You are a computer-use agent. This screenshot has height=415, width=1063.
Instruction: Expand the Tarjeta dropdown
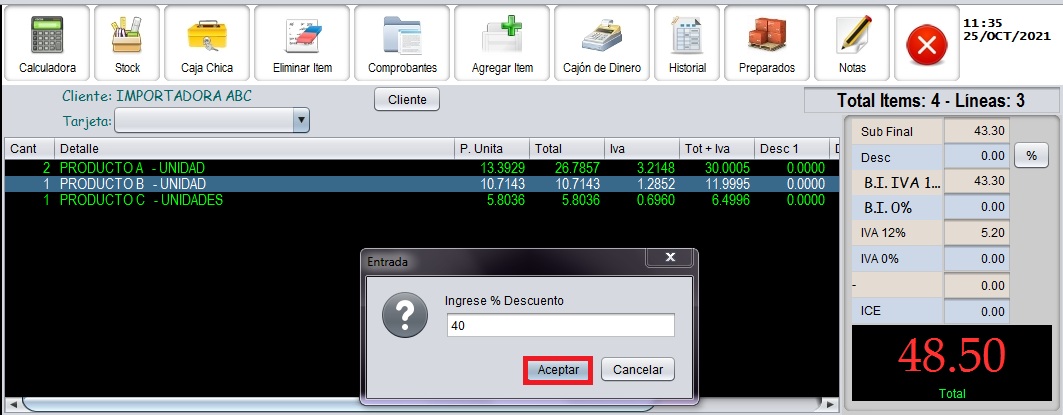click(301, 121)
